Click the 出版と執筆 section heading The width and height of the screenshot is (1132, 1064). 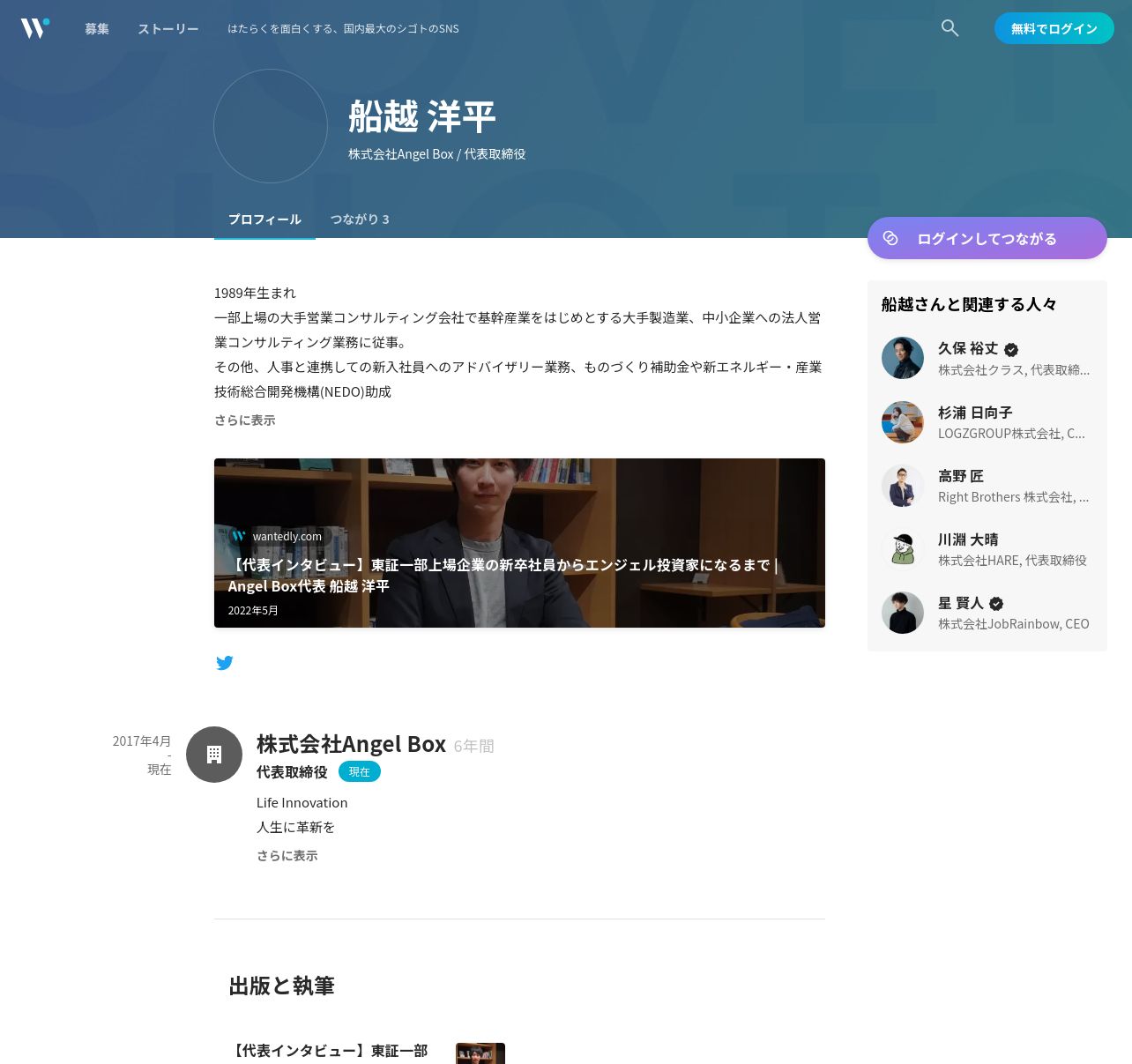pyautogui.click(x=281, y=986)
